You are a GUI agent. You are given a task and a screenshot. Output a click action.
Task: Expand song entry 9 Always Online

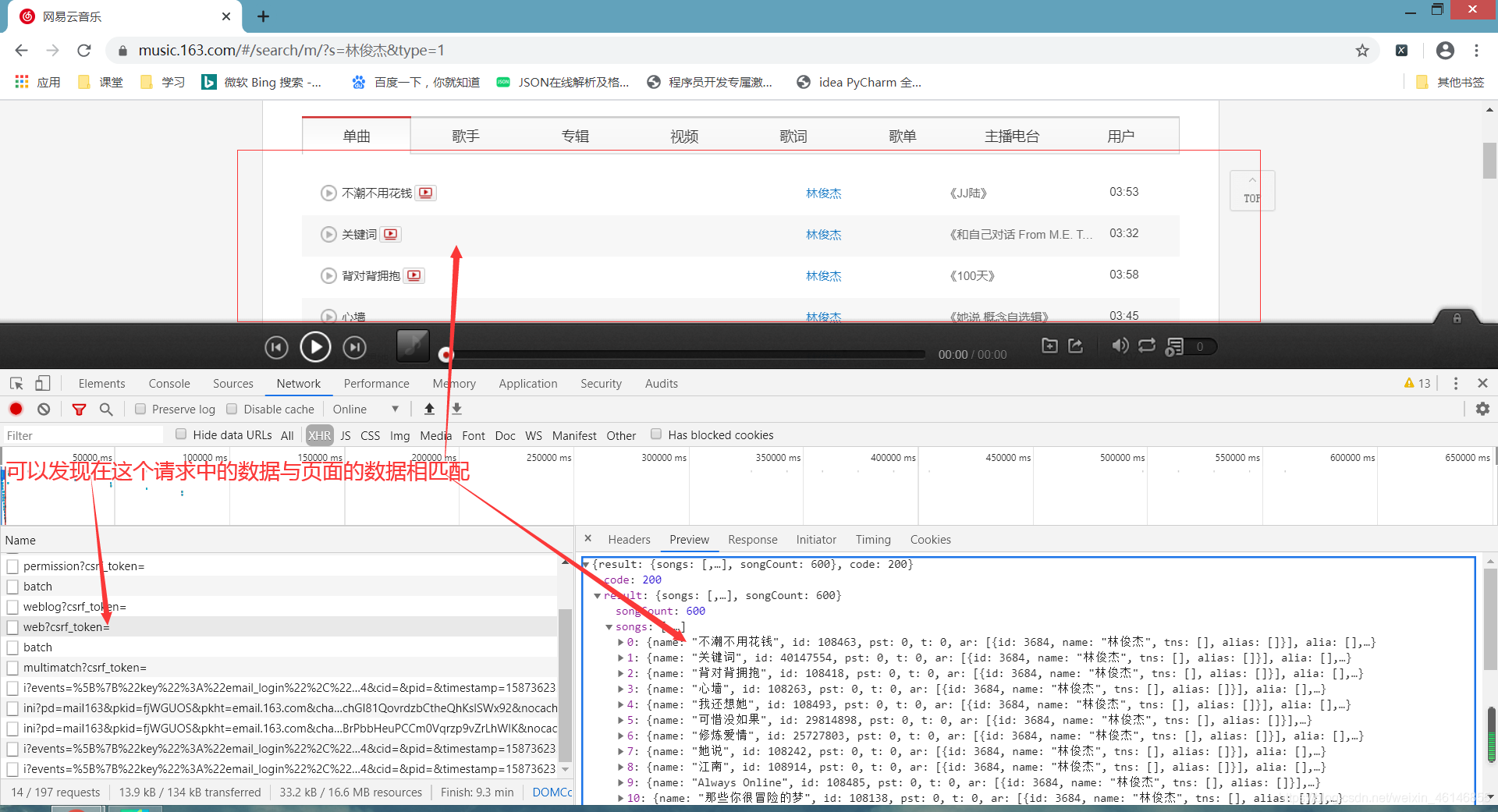(621, 782)
